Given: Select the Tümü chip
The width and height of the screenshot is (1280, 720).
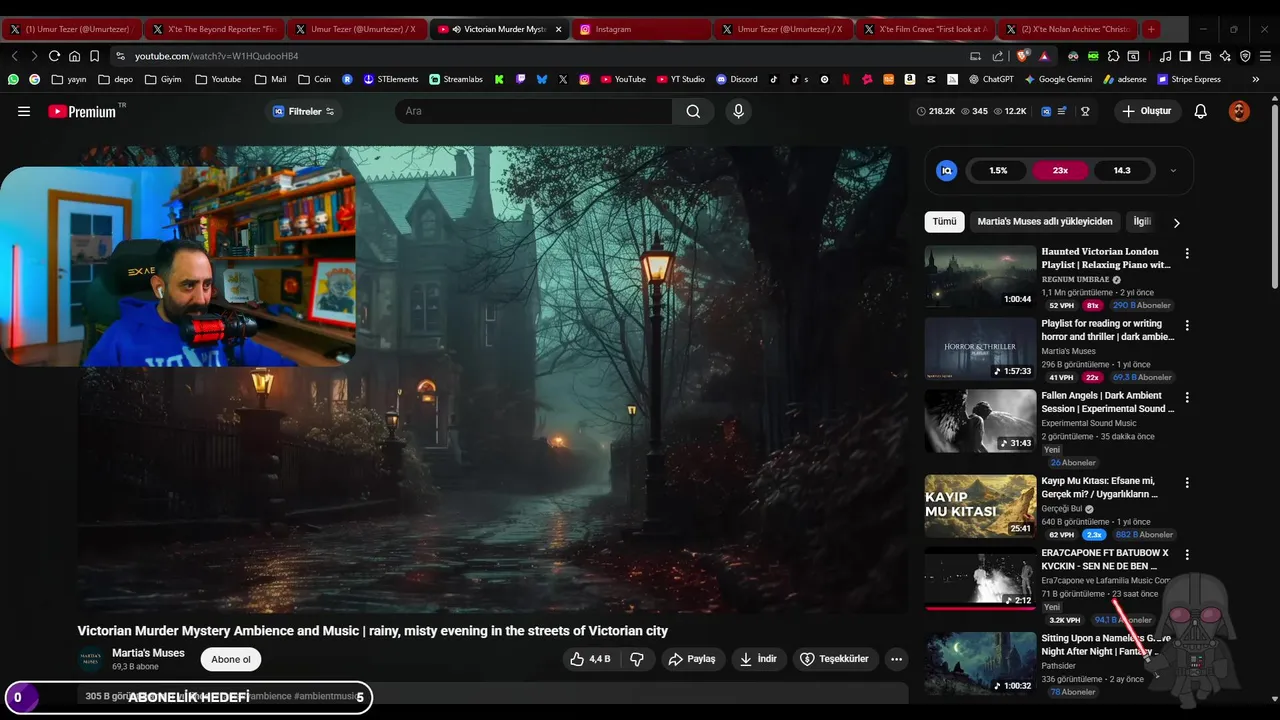Looking at the screenshot, I should (x=945, y=222).
